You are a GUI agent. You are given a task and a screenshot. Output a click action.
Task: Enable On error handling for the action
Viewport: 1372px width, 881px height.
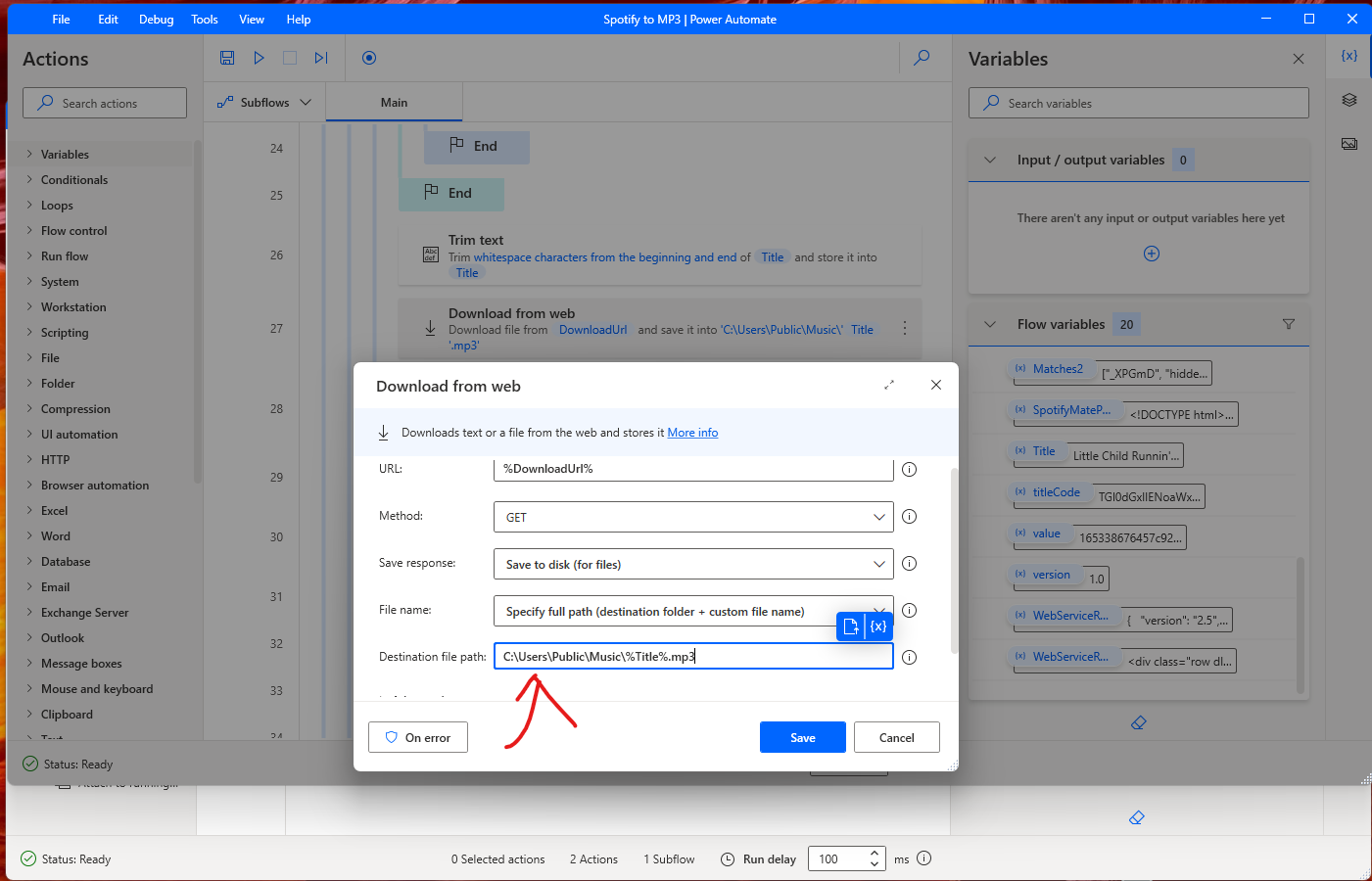click(418, 737)
